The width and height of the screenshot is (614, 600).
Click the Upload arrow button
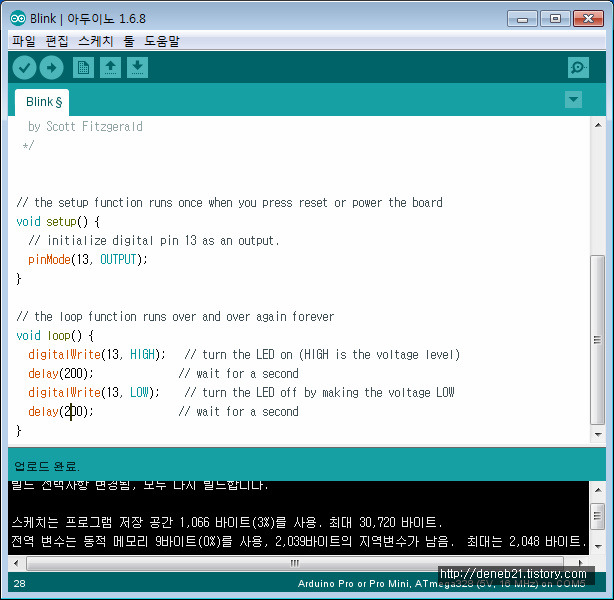tap(51, 68)
